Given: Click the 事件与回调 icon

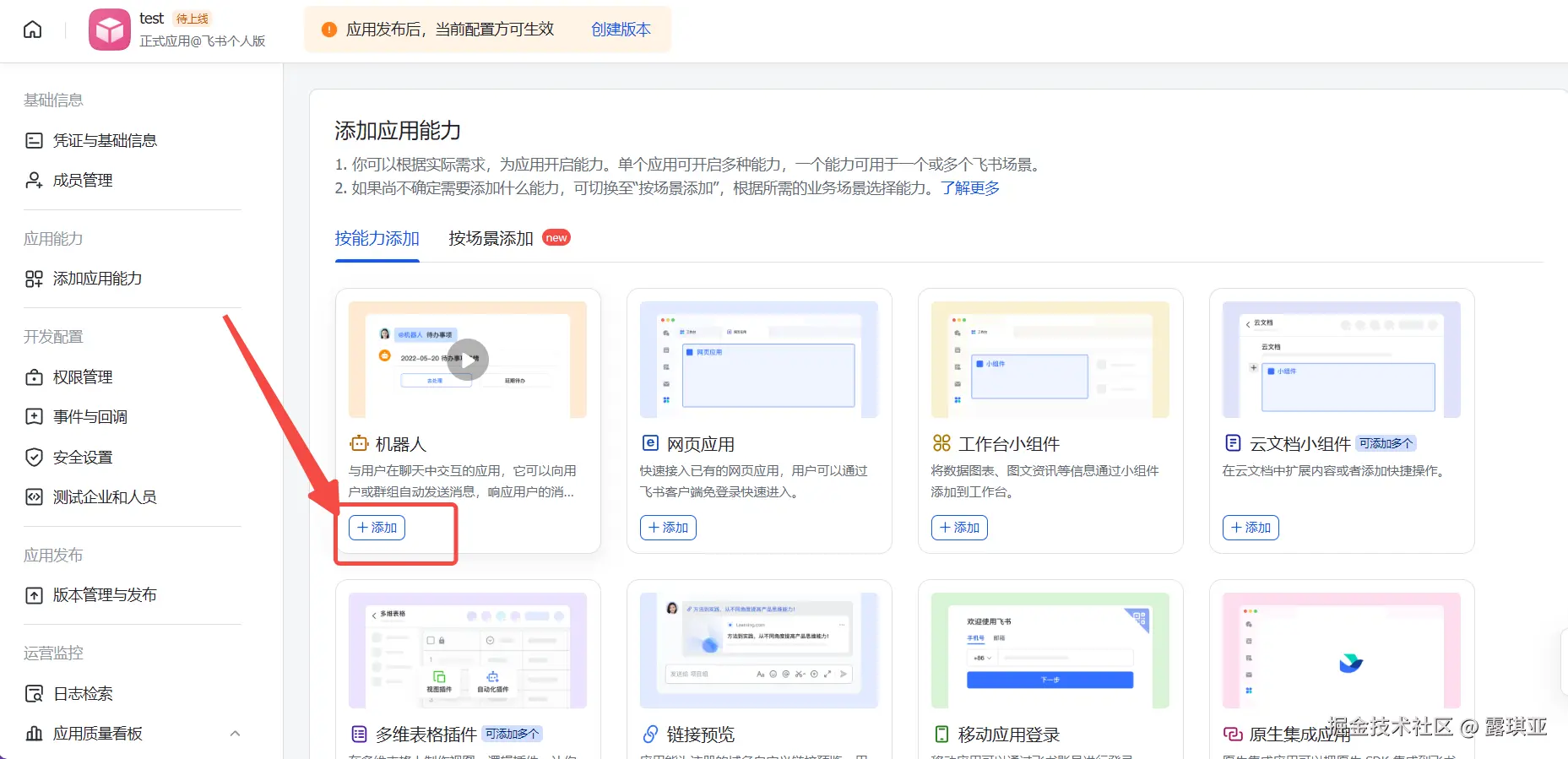Looking at the screenshot, I should point(34,416).
